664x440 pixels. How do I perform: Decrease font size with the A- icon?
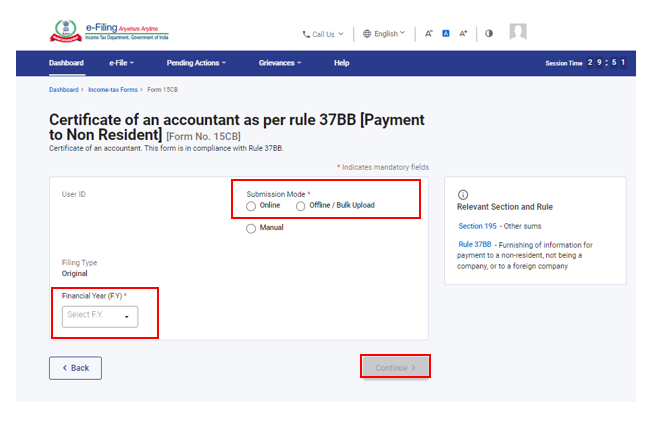tap(429, 33)
